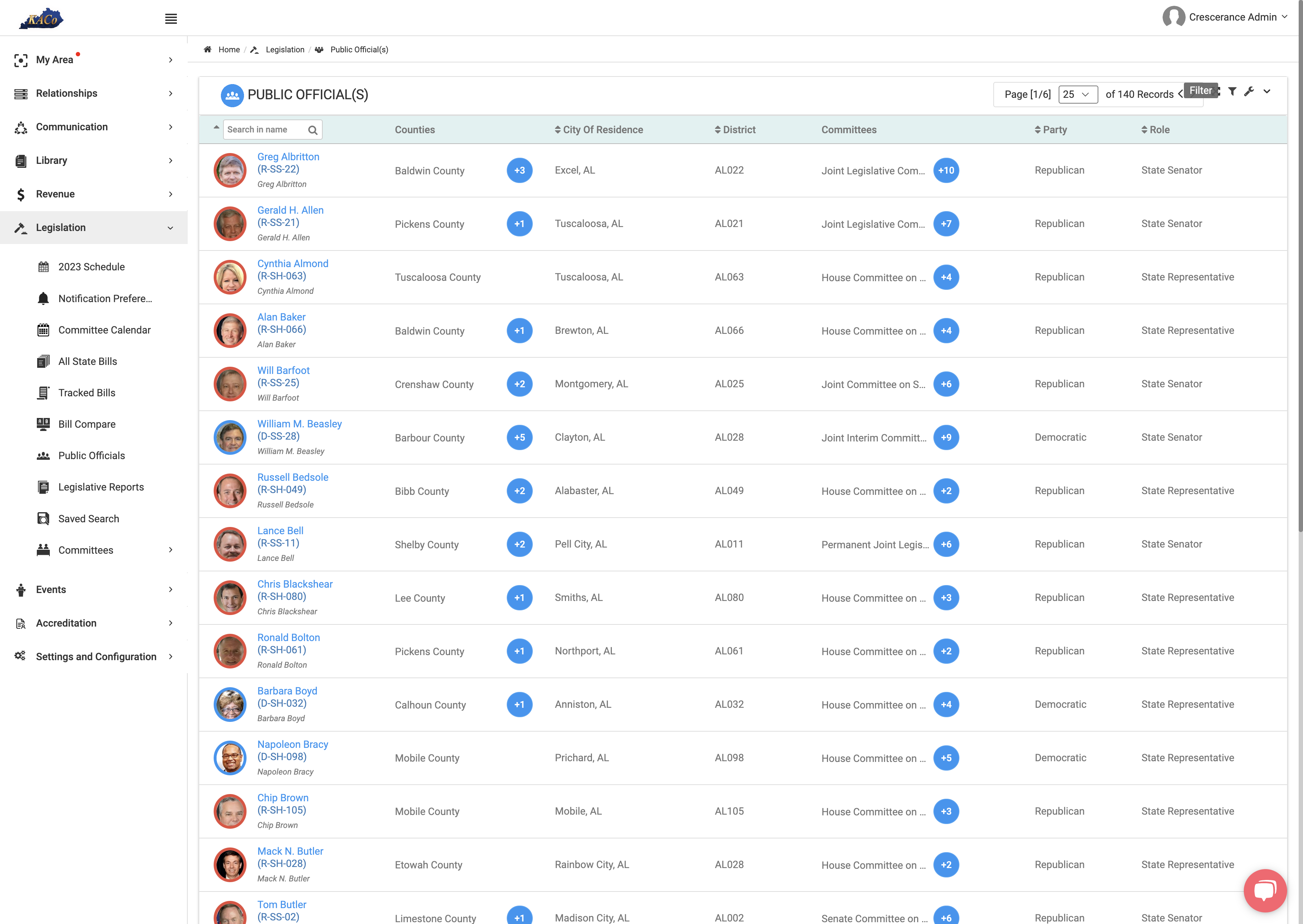Show William M. Beasley's +5 counties badge

519,437
